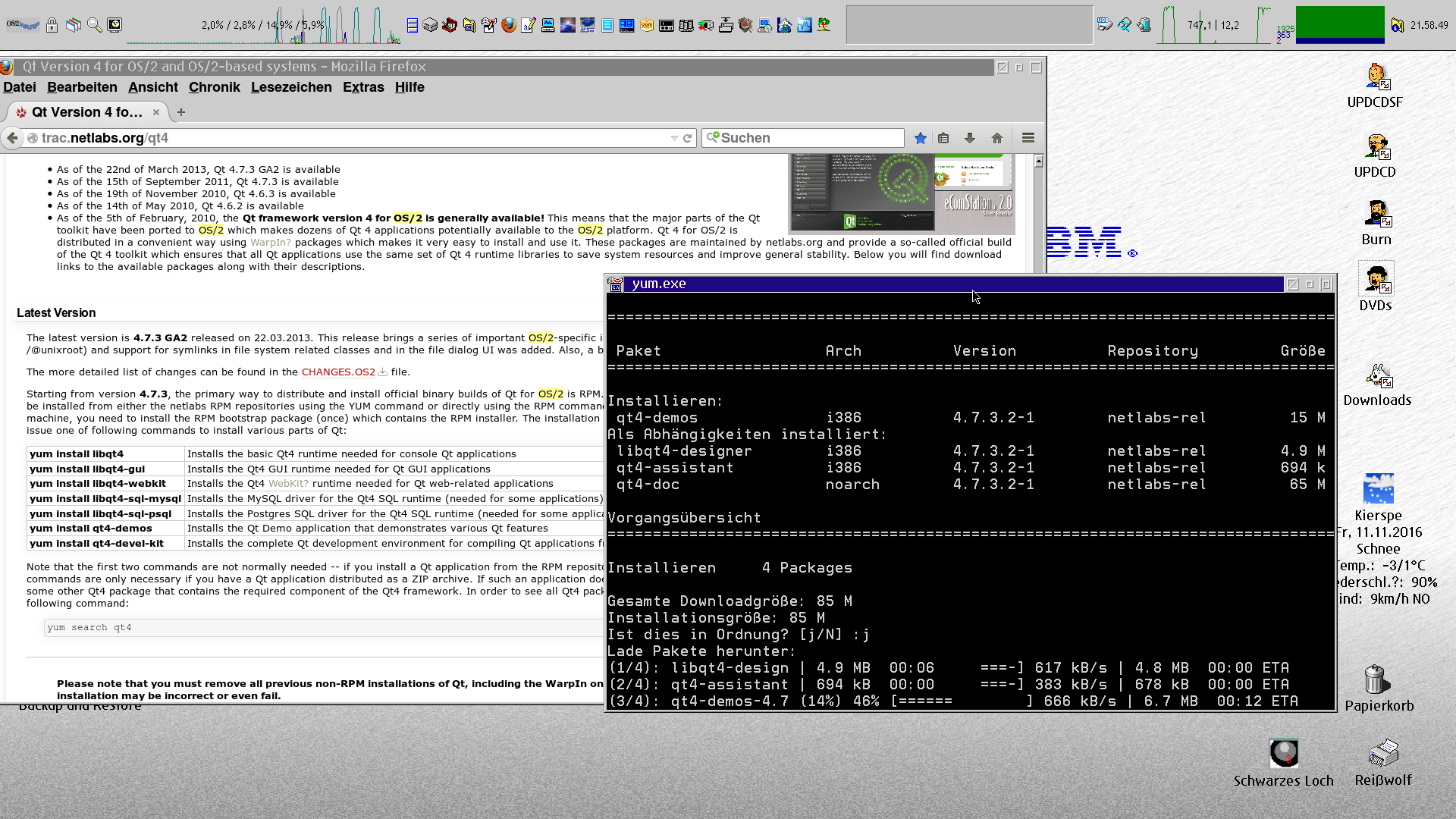This screenshot has height=819, width=1456.
Task: Click the magnifying glass find icon
Action: pos(95,25)
